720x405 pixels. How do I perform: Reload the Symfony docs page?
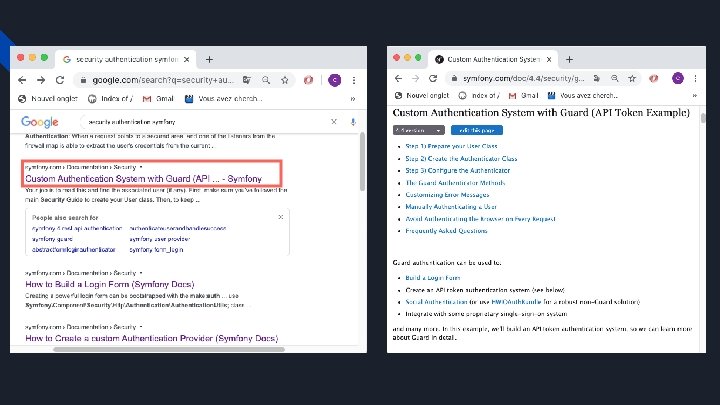(x=433, y=79)
